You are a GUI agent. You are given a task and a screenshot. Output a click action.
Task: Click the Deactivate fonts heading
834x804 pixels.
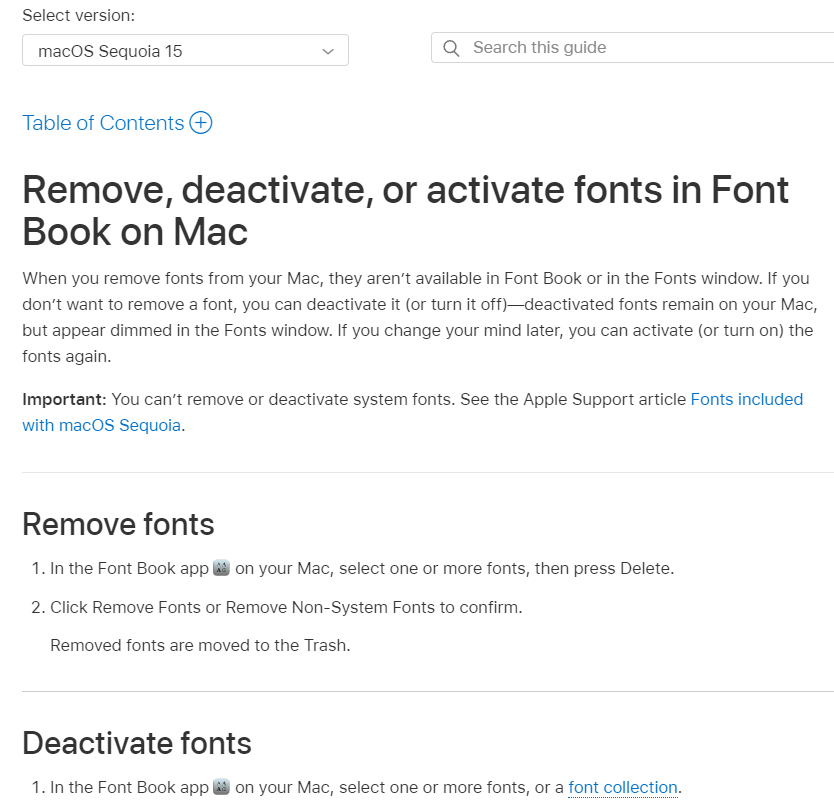(137, 743)
